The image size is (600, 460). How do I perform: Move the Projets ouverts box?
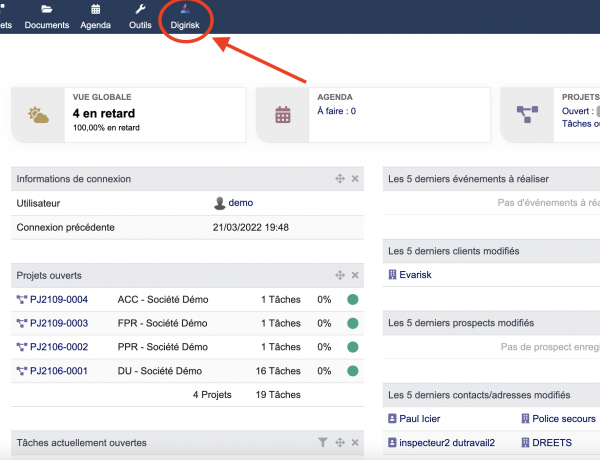[340, 275]
